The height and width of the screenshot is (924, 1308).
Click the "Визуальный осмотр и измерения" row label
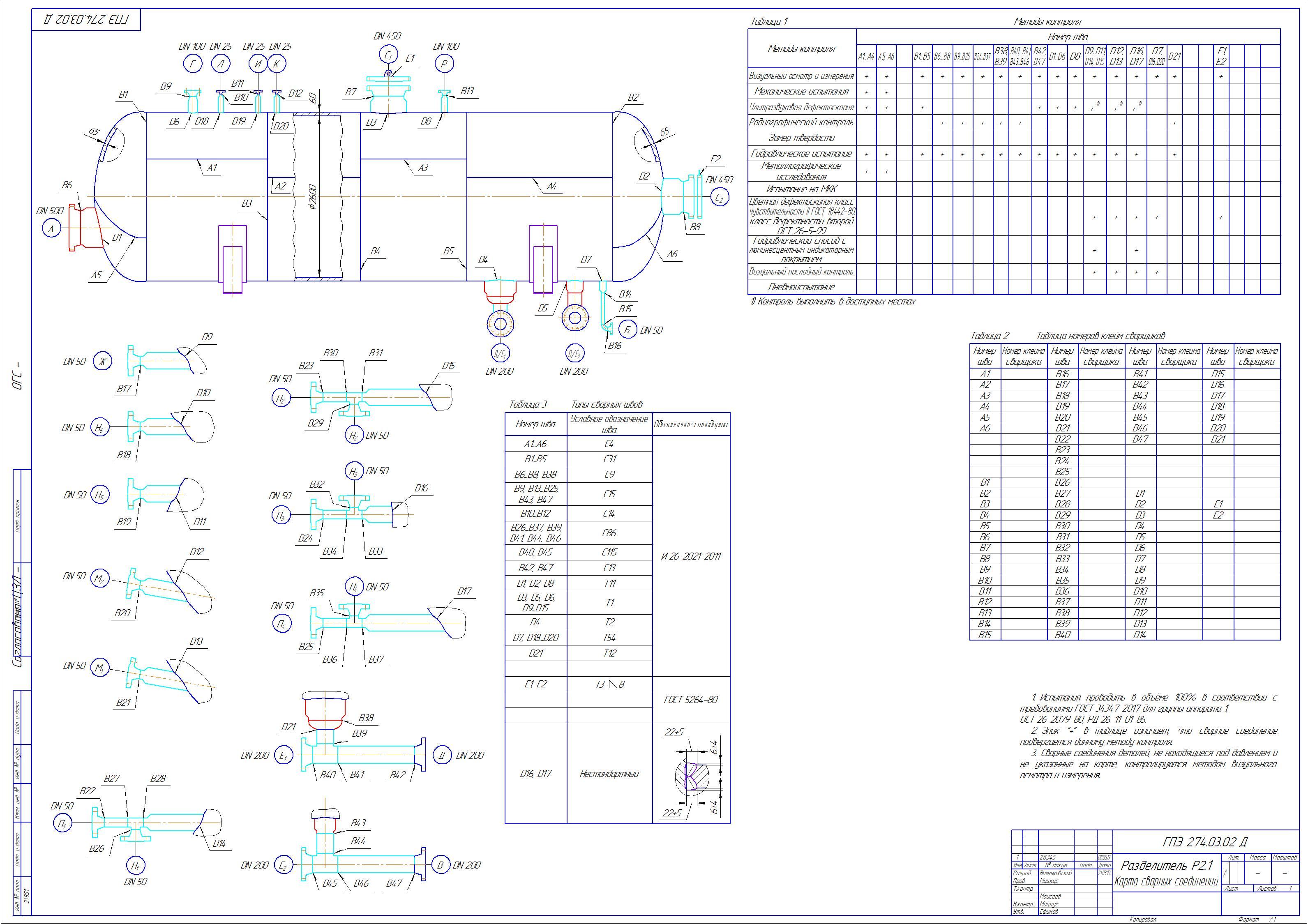click(x=801, y=76)
